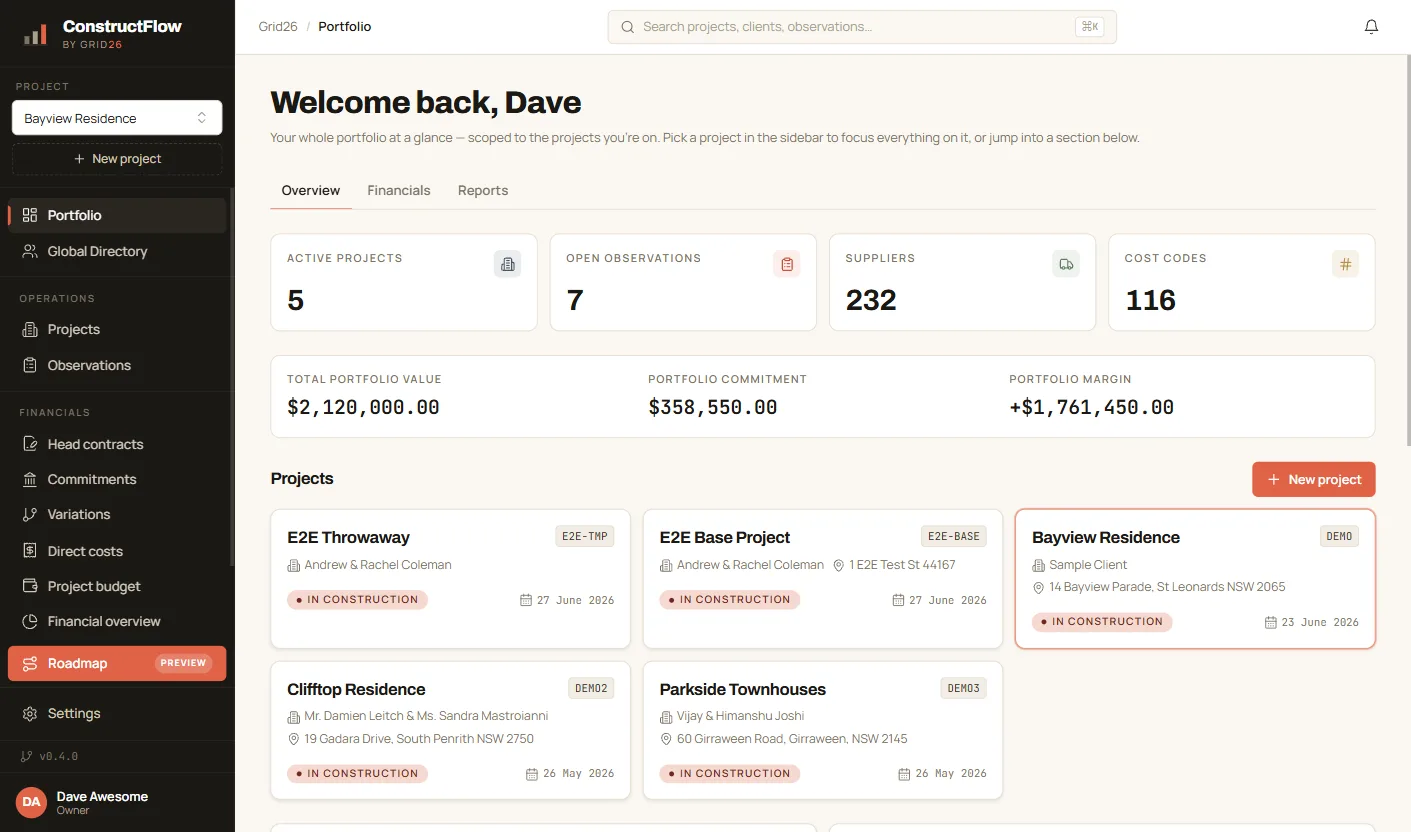Click the search magnifier icon
The image size is (1411, 832).
pos(628,27)
